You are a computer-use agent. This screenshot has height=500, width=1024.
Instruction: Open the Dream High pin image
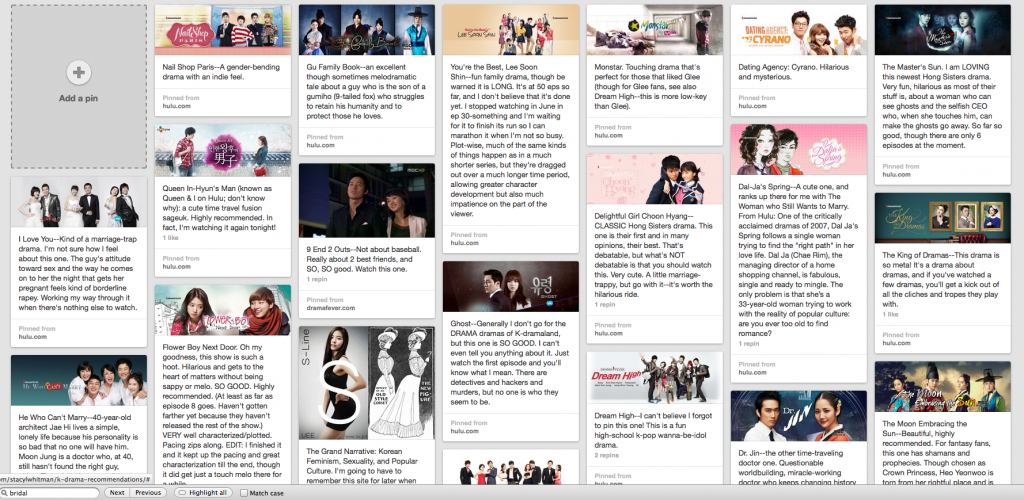coord(654,377)
